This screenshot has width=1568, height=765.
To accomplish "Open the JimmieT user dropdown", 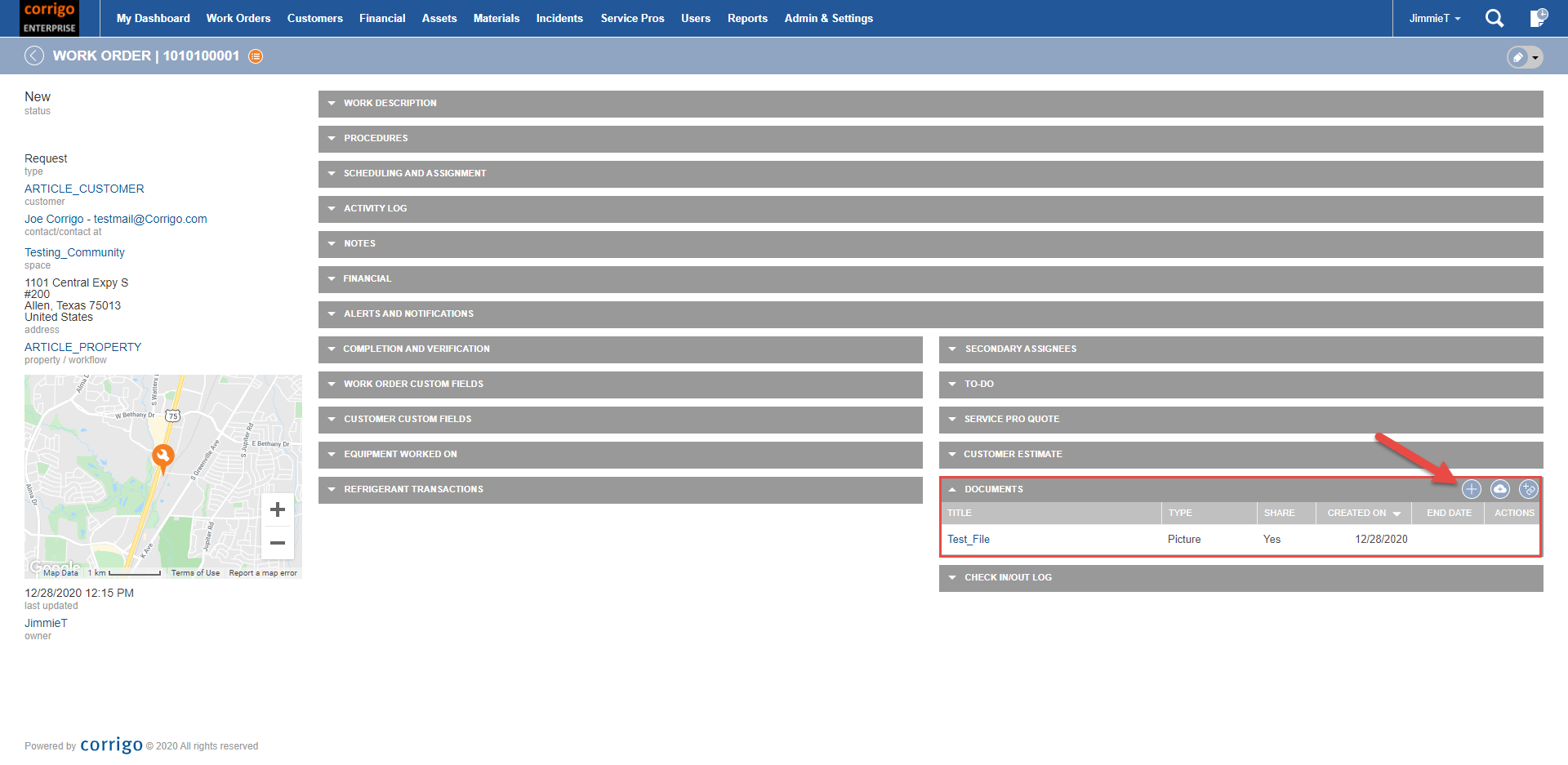I will [1435, 18].
